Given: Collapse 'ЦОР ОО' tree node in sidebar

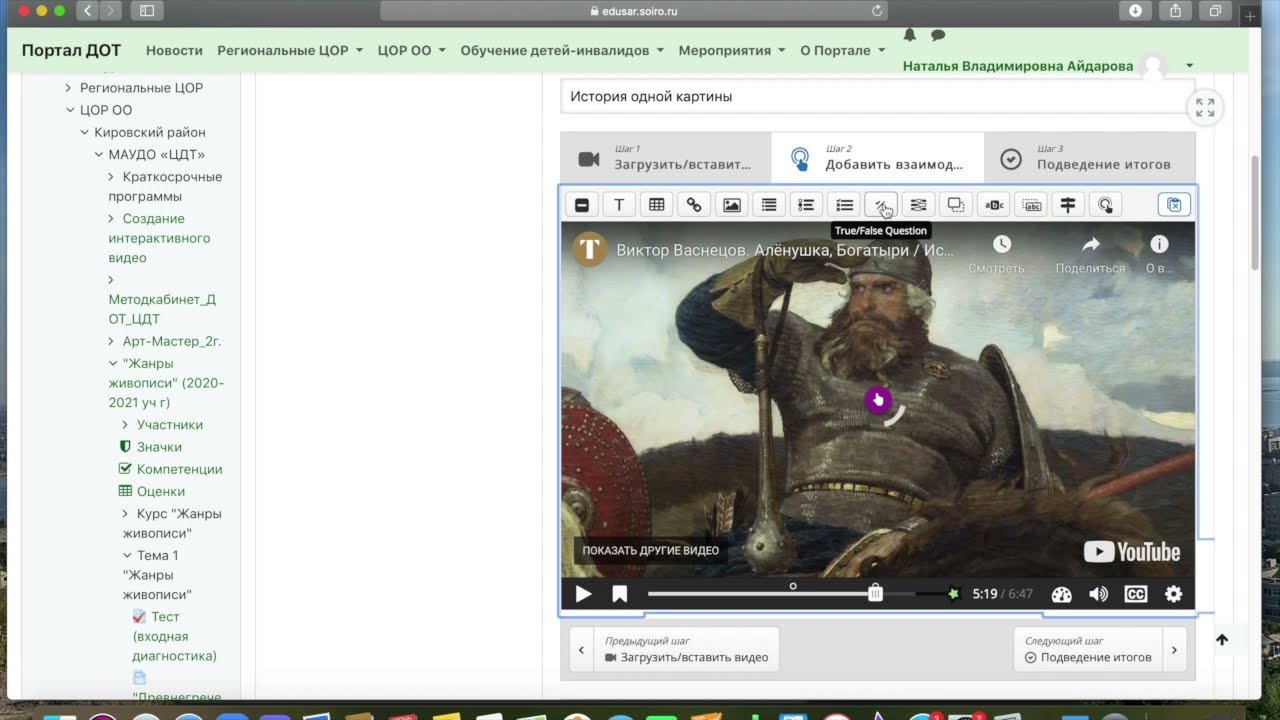Looking at the screenshot, I should pyautogui.click(x=70, y=110).
